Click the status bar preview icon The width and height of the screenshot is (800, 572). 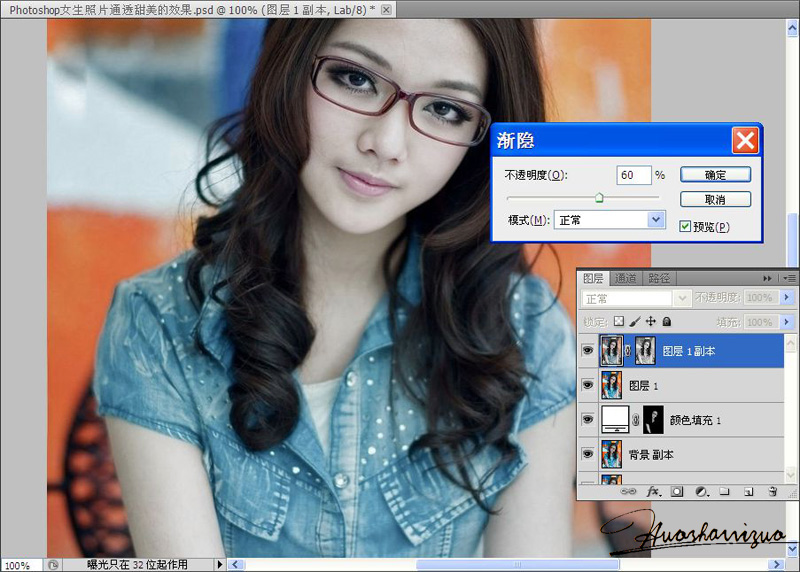pos(53,565)
